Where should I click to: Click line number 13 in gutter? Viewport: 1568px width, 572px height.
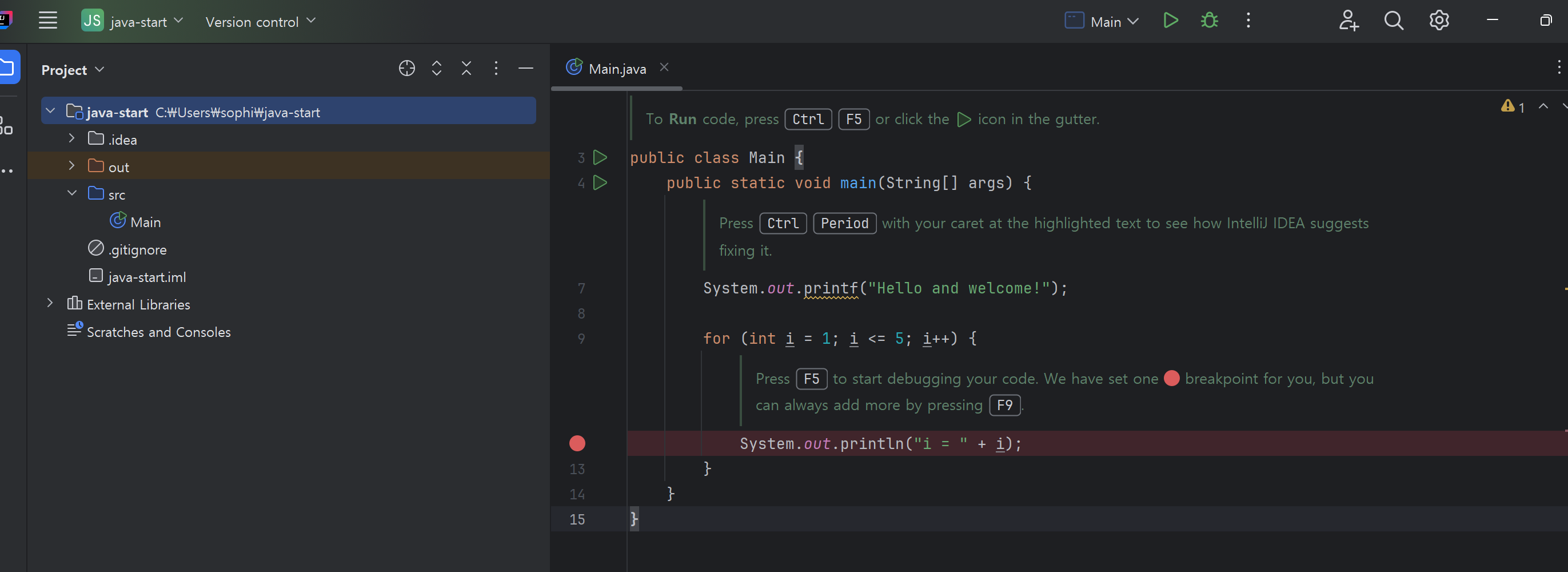(x=577, y=468)
